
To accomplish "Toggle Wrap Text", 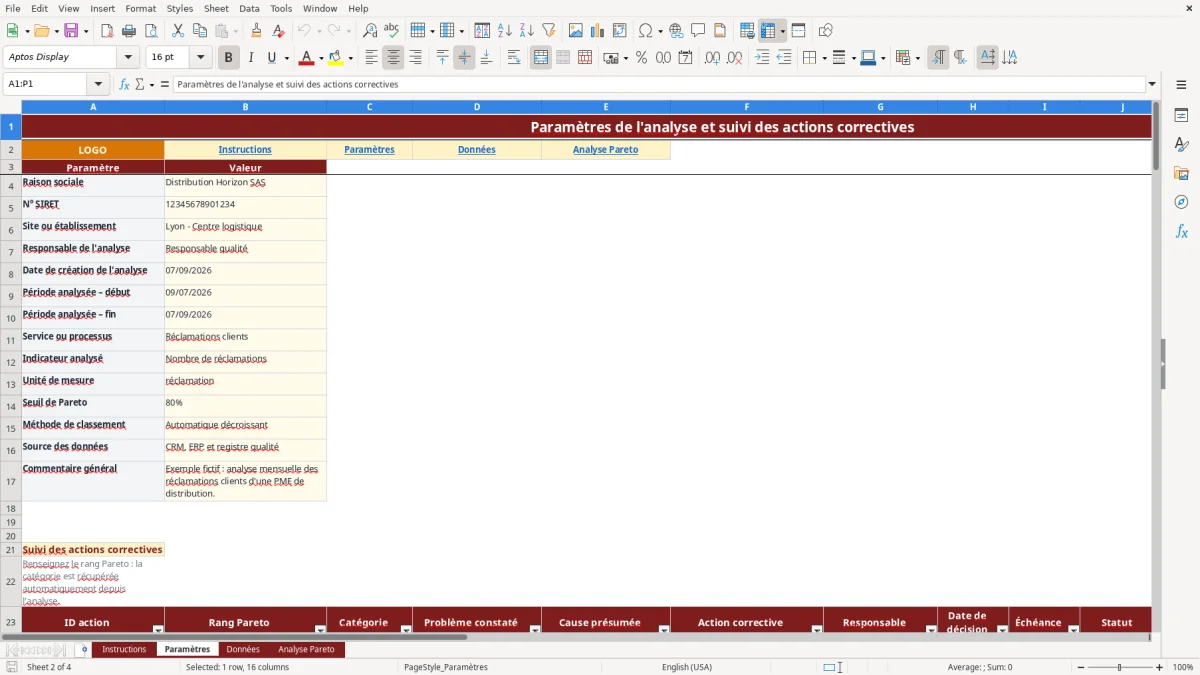I will (514, 58).
